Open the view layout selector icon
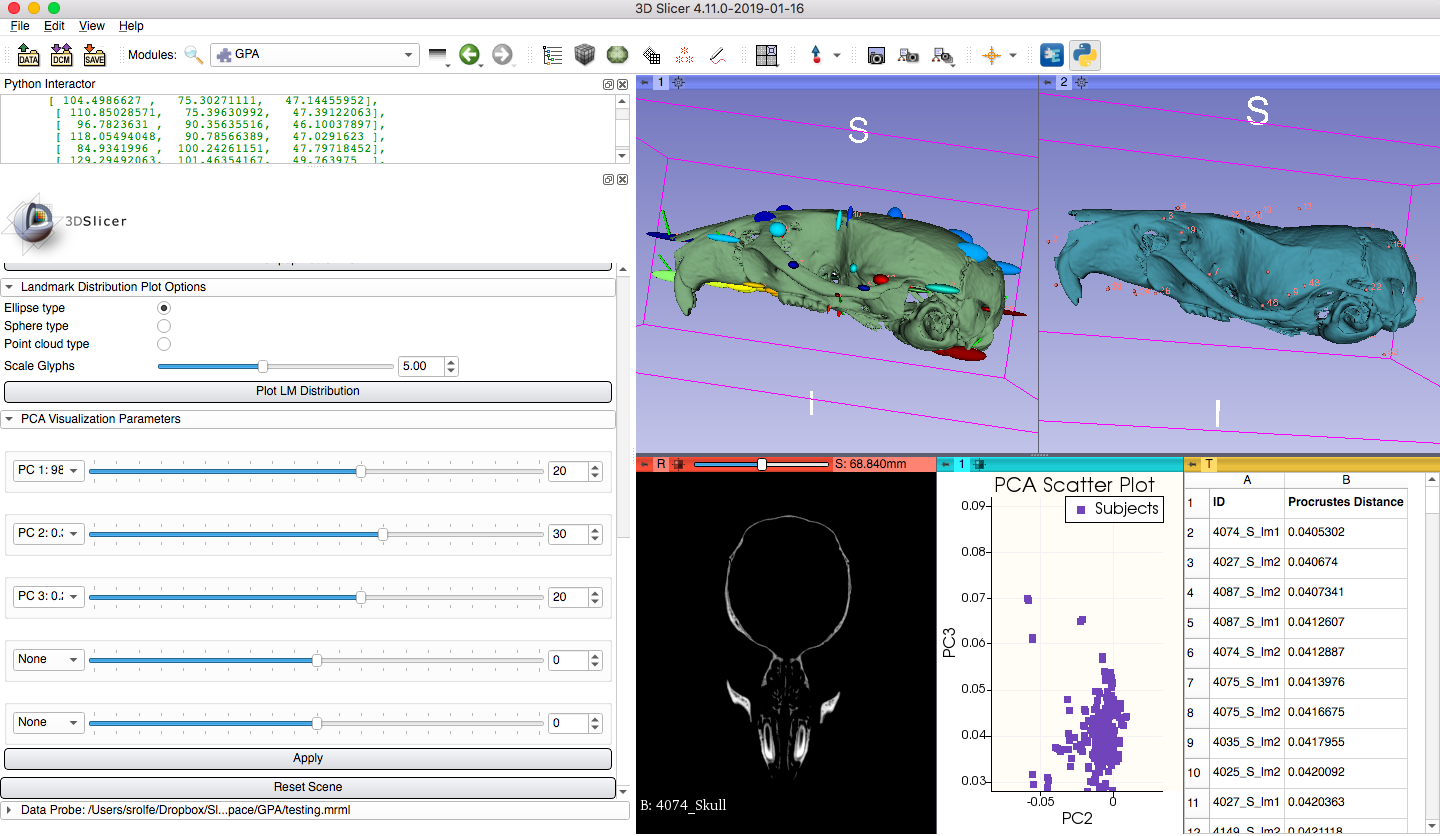 pos(767,55)
